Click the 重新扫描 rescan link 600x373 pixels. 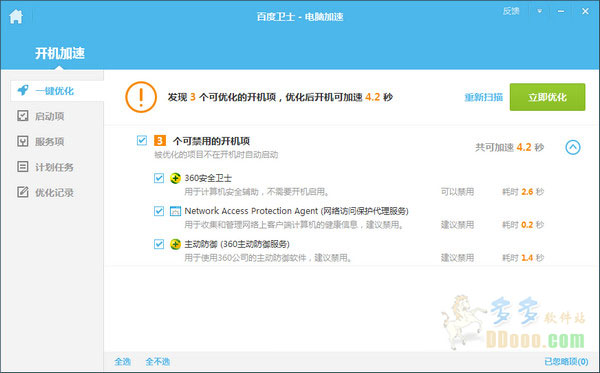click(484, 97)
